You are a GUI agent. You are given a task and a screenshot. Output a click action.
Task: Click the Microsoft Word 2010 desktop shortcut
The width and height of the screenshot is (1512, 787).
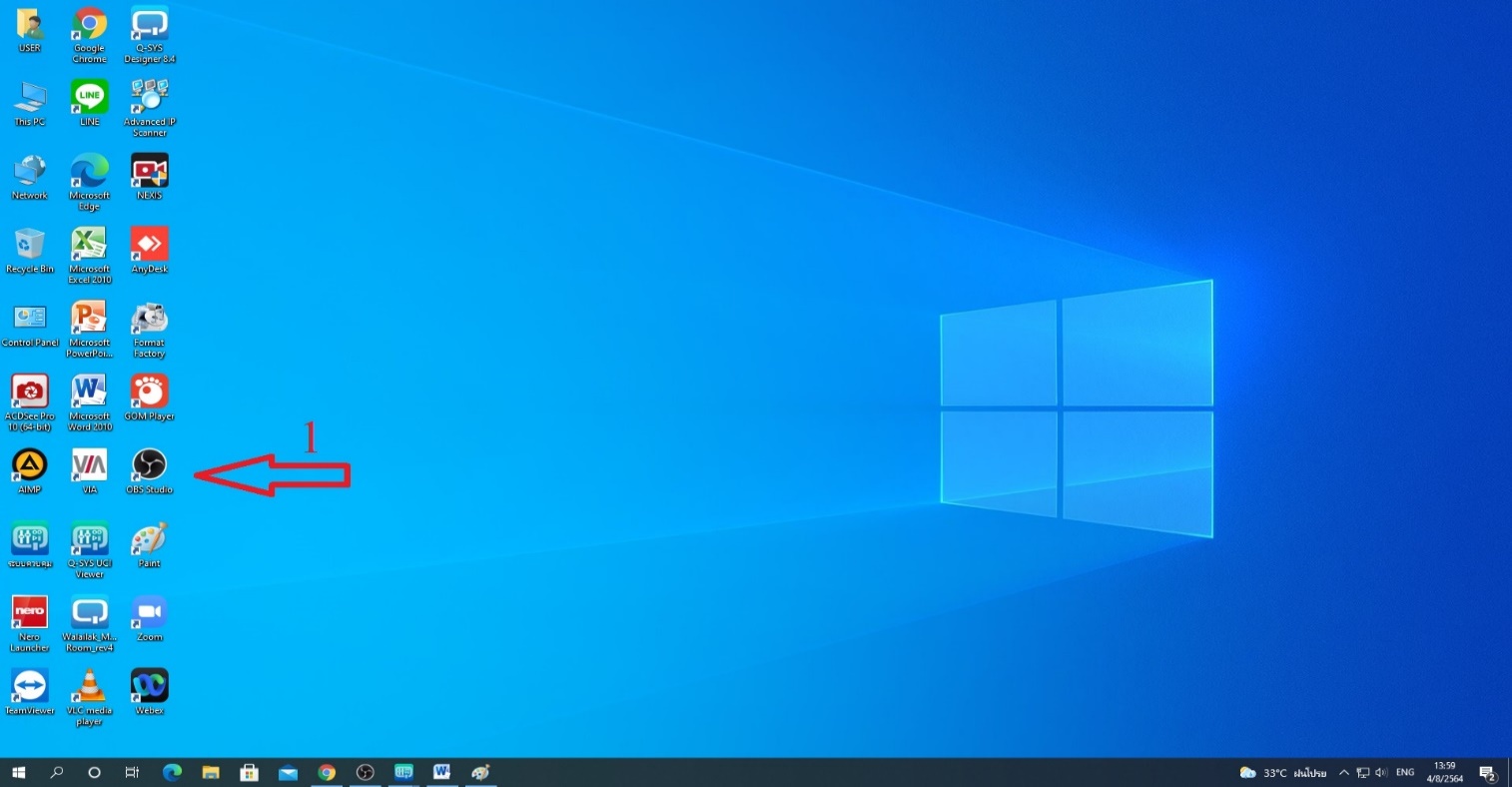(90, 404)
